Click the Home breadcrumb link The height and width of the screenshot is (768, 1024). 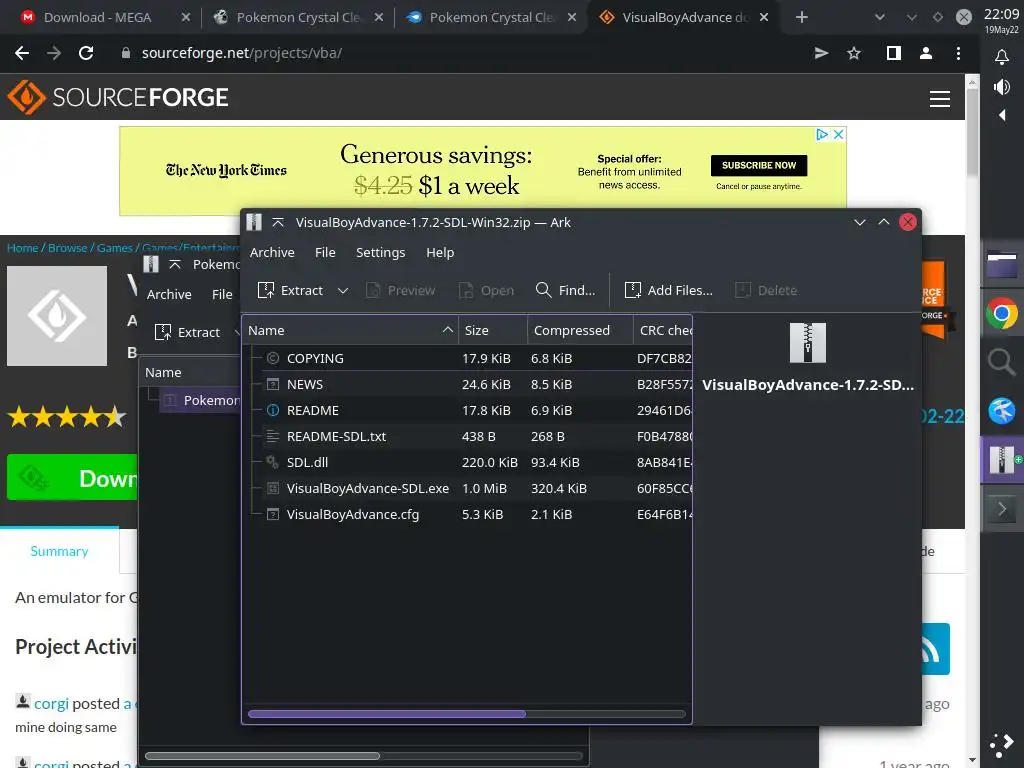[23, 248]
